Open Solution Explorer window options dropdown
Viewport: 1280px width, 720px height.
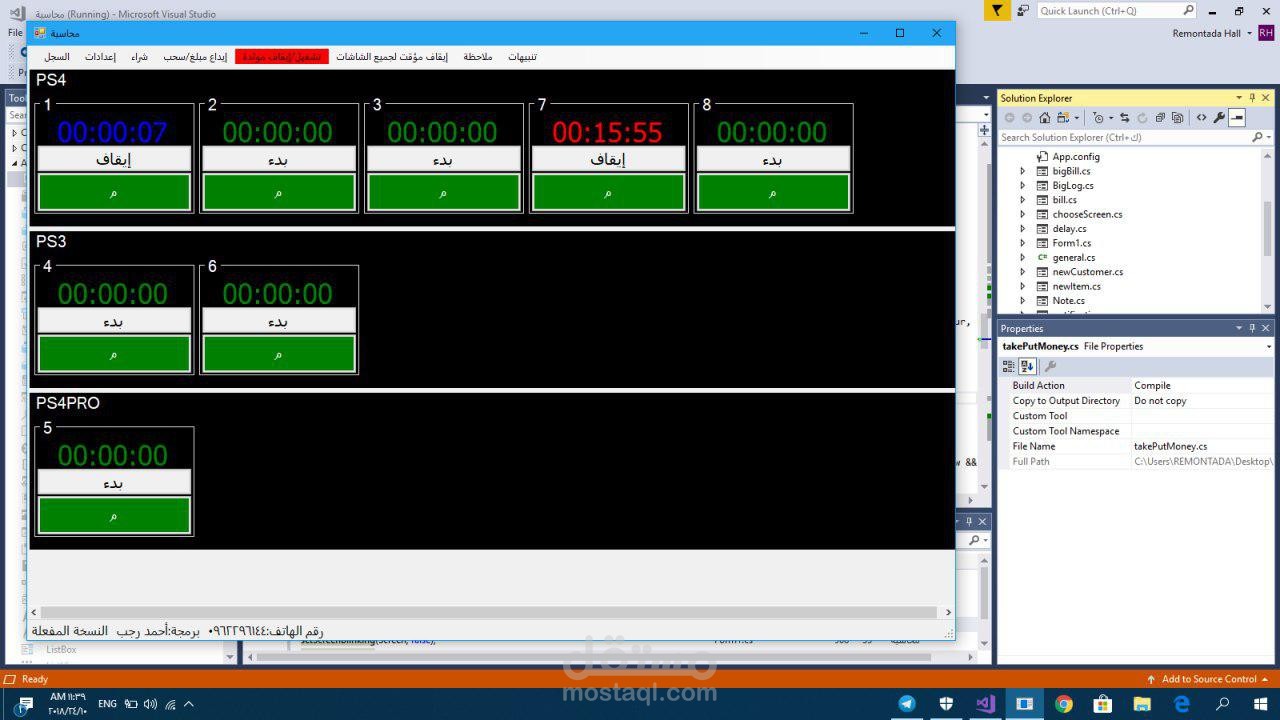1238,98
